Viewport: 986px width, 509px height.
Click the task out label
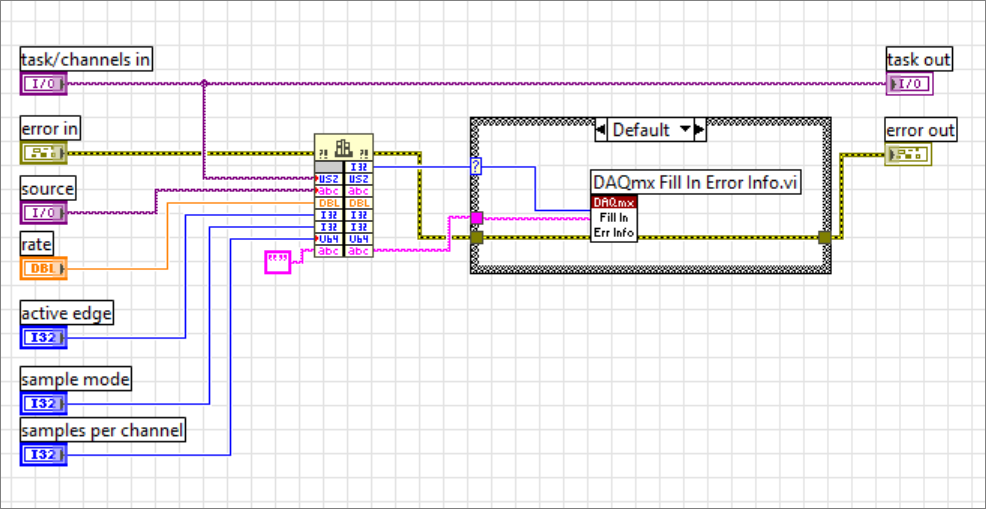coord(919,60)
